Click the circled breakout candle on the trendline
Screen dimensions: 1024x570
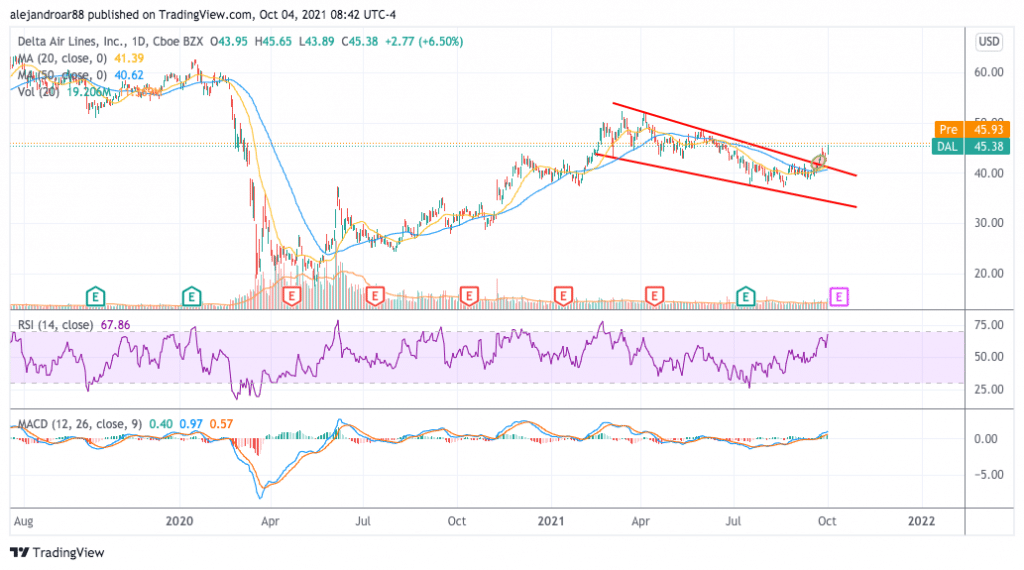819,161
